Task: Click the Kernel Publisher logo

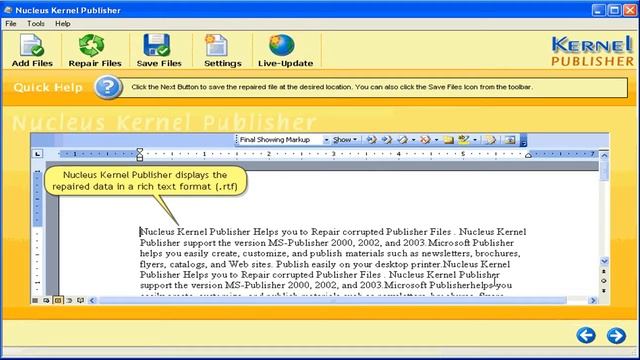Action: click(593, 51)
